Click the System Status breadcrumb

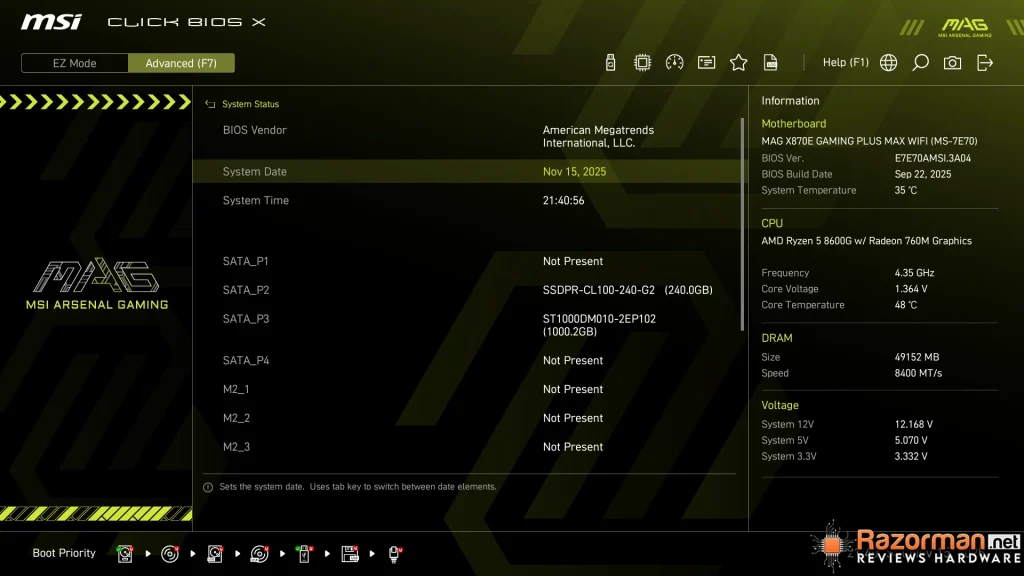(x=250, y=104)
